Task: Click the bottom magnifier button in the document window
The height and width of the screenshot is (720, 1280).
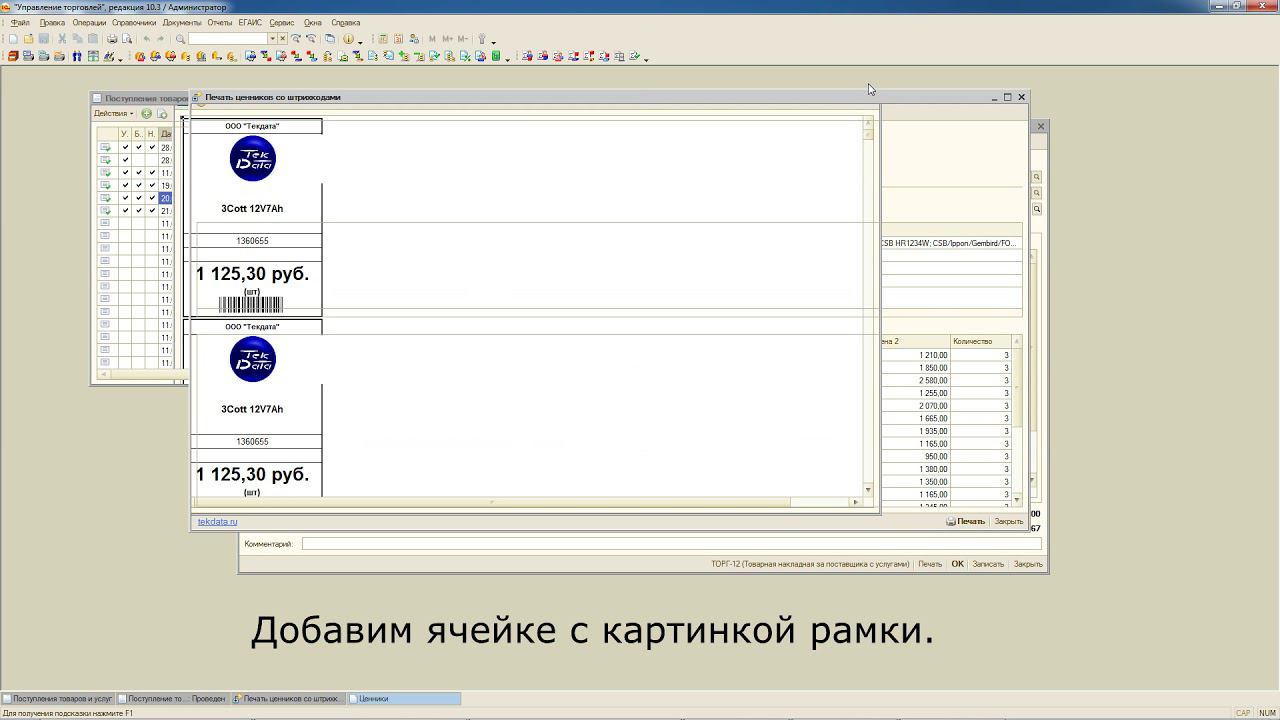Action: point(1037,209)
